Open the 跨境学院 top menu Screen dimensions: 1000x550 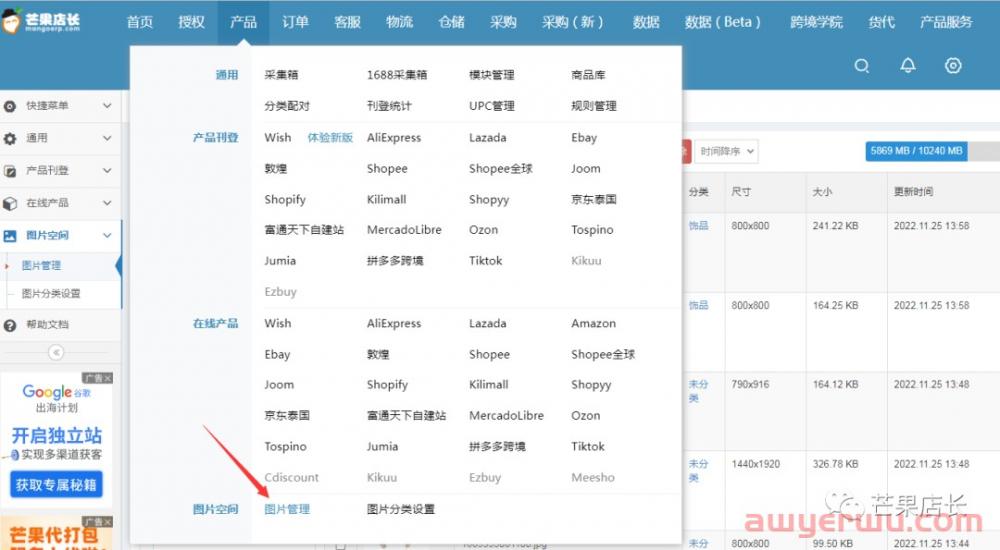coord(816,22)
